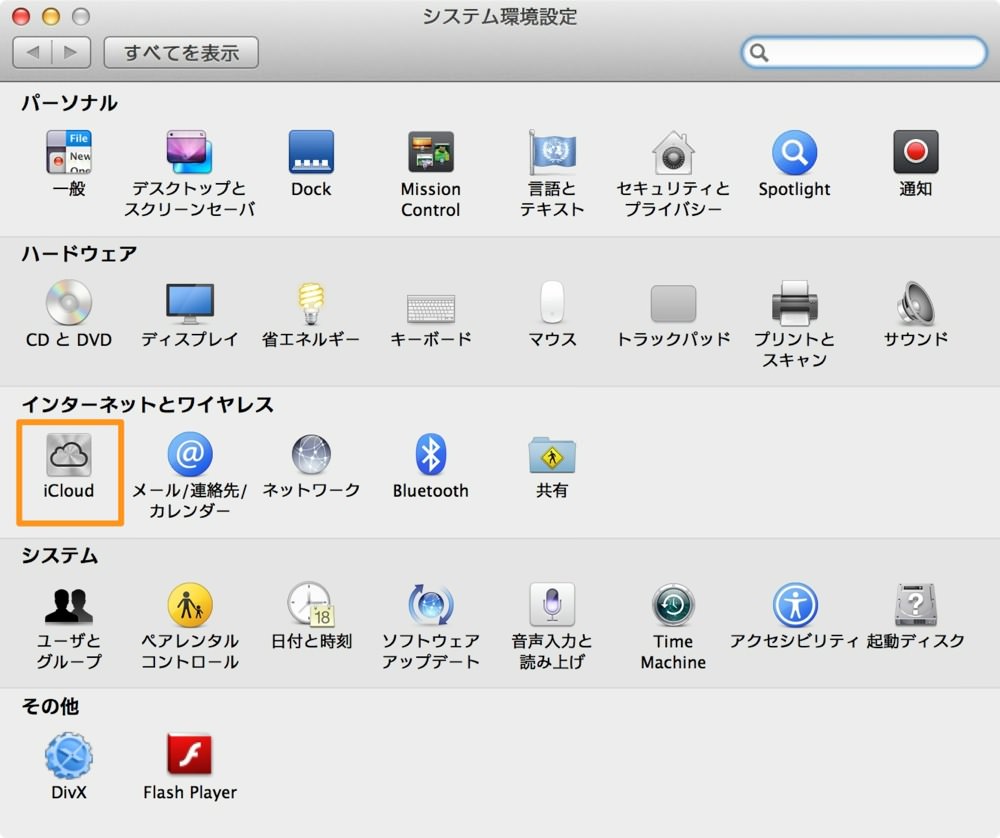Close the システム環境設定 window
Viewport: 1000px width, 838px height.
point(21,17)
